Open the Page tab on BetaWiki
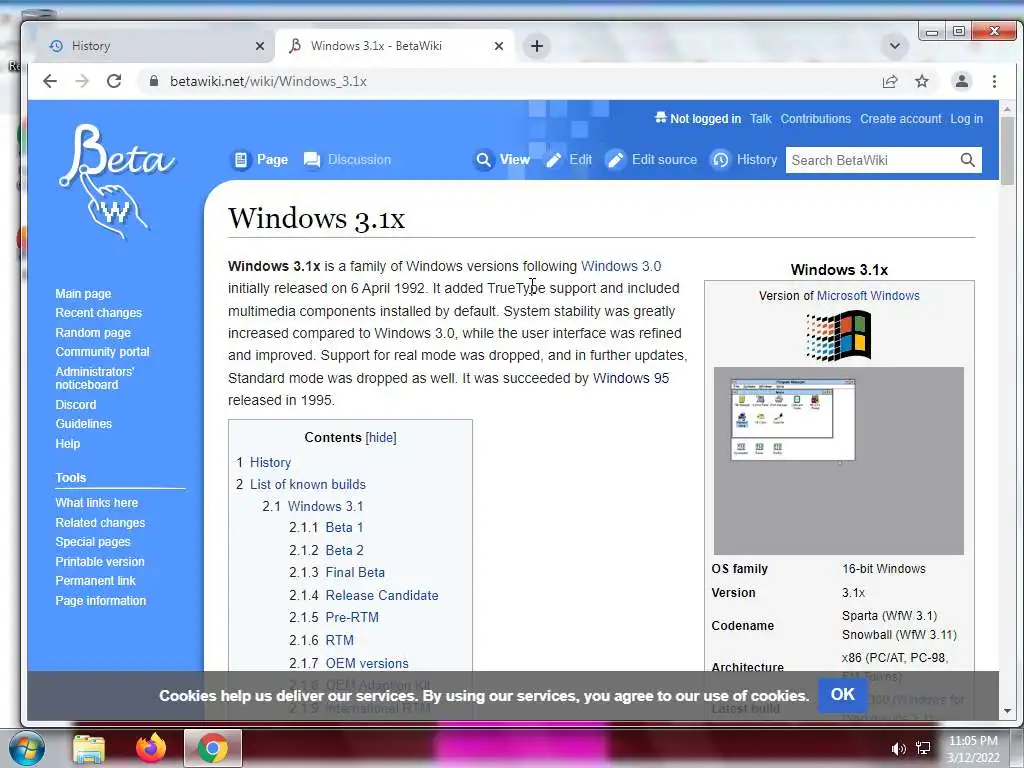The image size is (1024, 768). [x=261, y=159]
